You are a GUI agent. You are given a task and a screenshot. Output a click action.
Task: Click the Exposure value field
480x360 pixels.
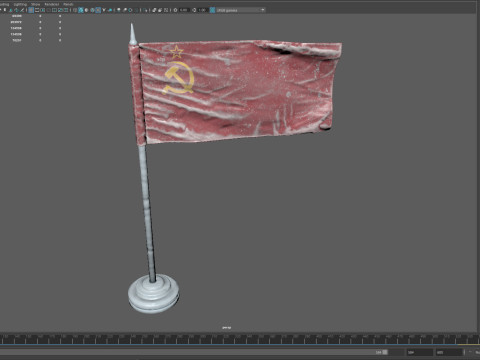184,10
